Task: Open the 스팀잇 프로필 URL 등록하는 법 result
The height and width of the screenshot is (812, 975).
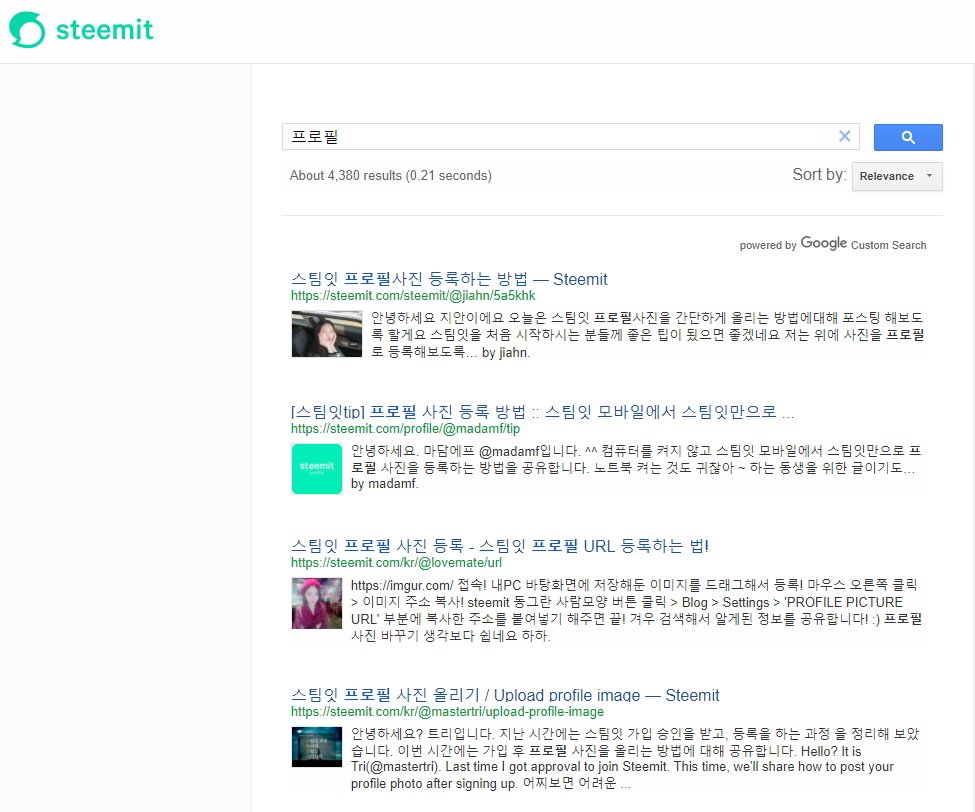Action: [x=500, y=546]
